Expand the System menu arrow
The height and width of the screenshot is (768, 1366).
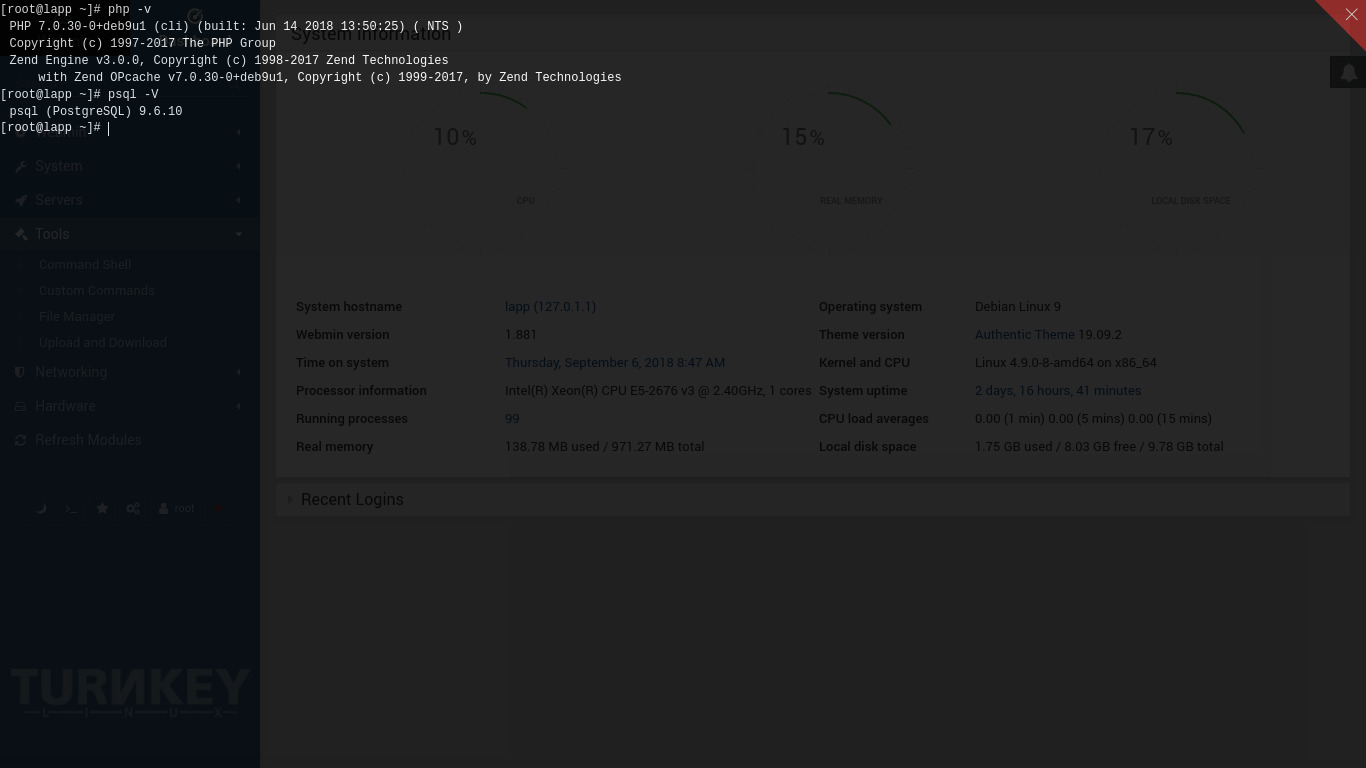pos(238,166)
